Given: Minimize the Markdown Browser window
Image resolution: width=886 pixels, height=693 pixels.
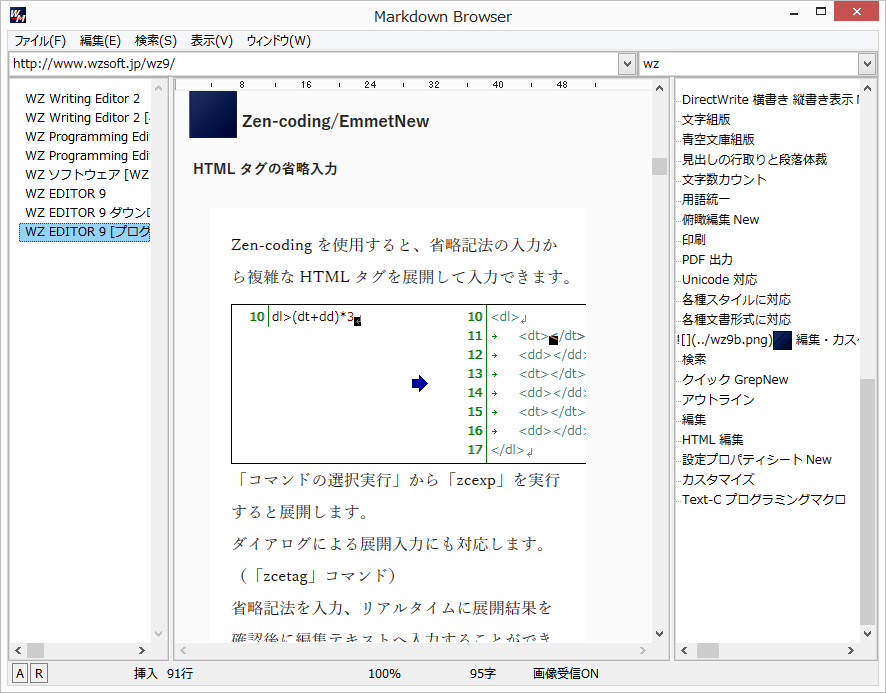Looking at the screenshot, I should [794, 11].
